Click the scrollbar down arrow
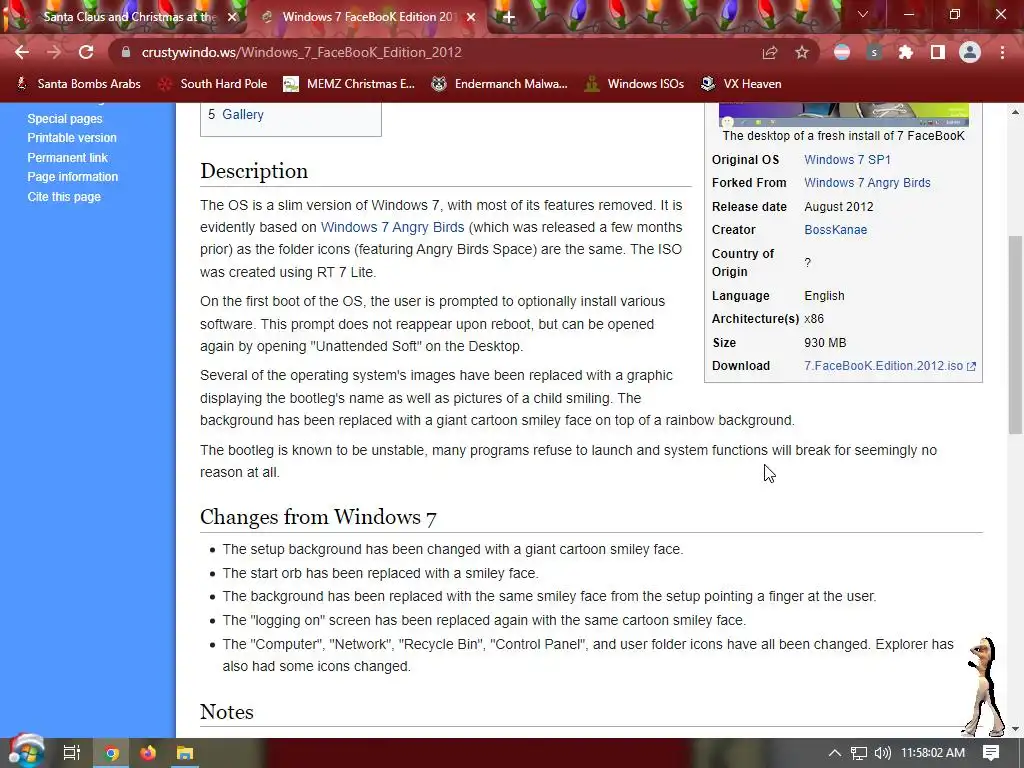This screenshot has width=1024, height=768. click(x=1015, y=729)
